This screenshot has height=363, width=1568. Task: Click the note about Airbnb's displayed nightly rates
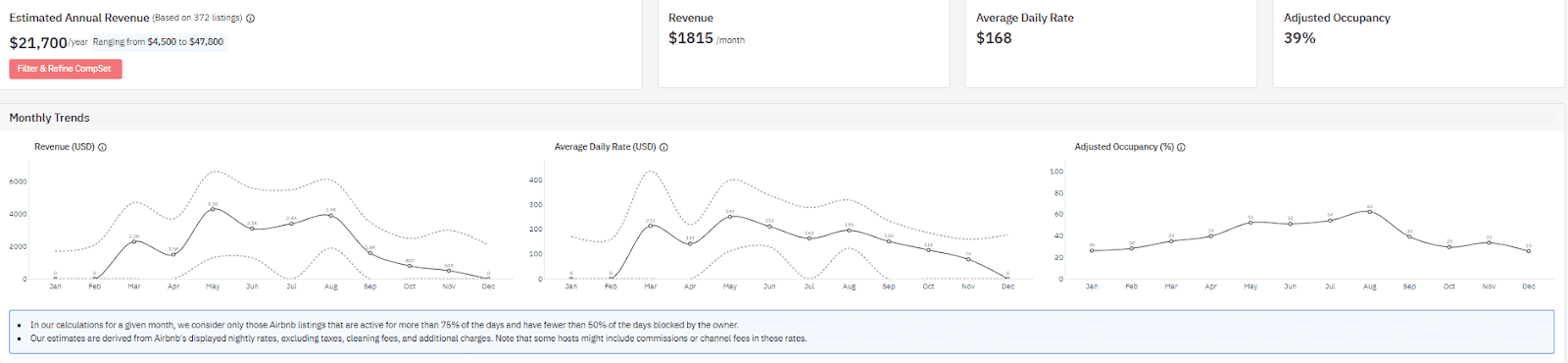(418, 338)
